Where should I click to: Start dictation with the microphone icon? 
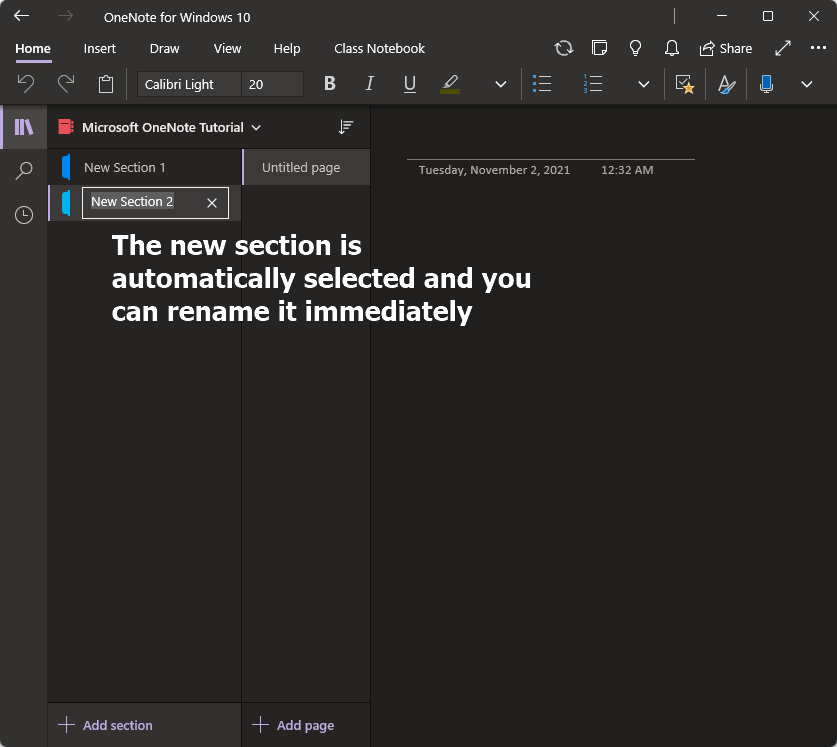click(x=766, y=84)
